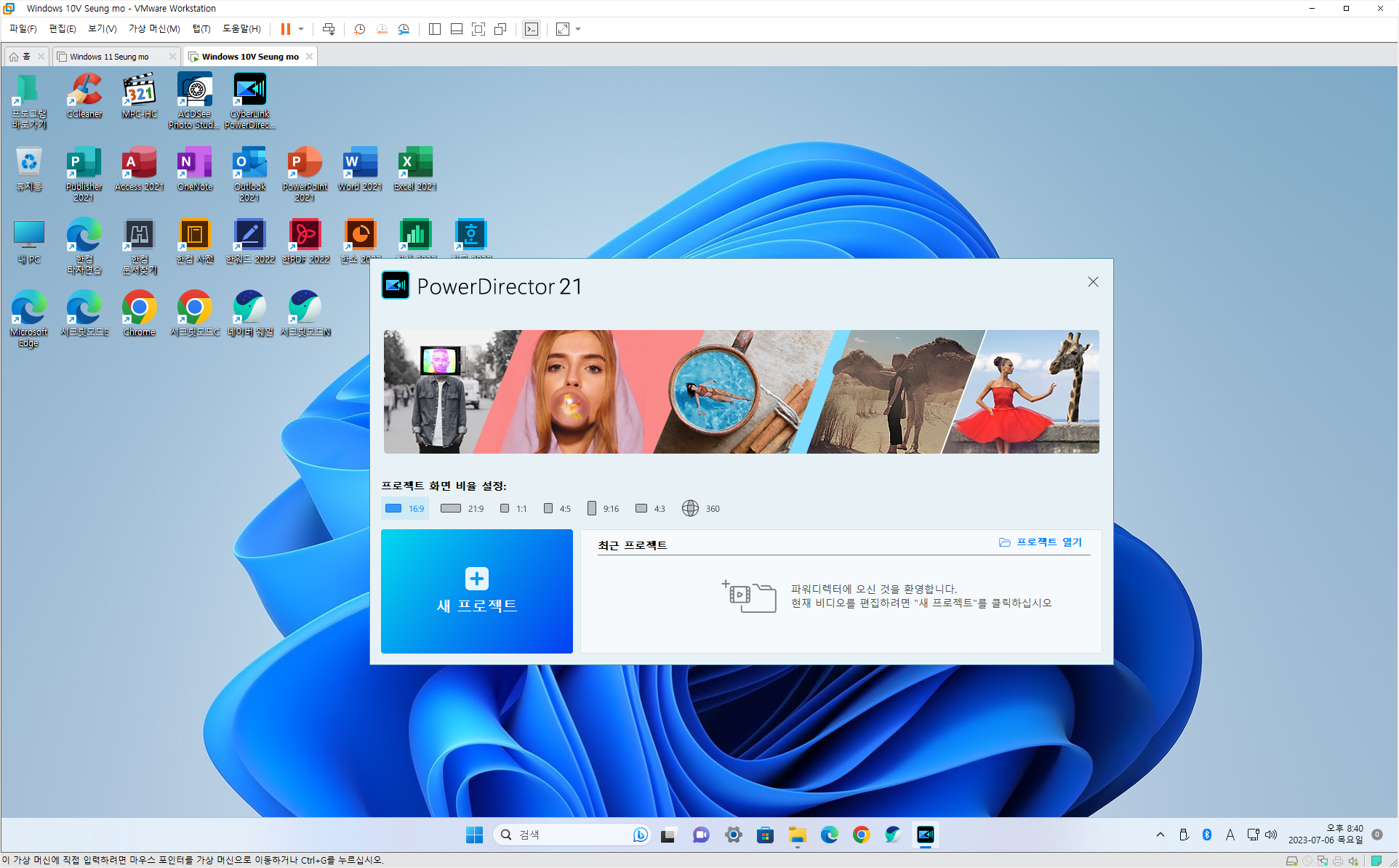
Task: Click the Open Project link with the folder icon
Action: (1041, 542)
